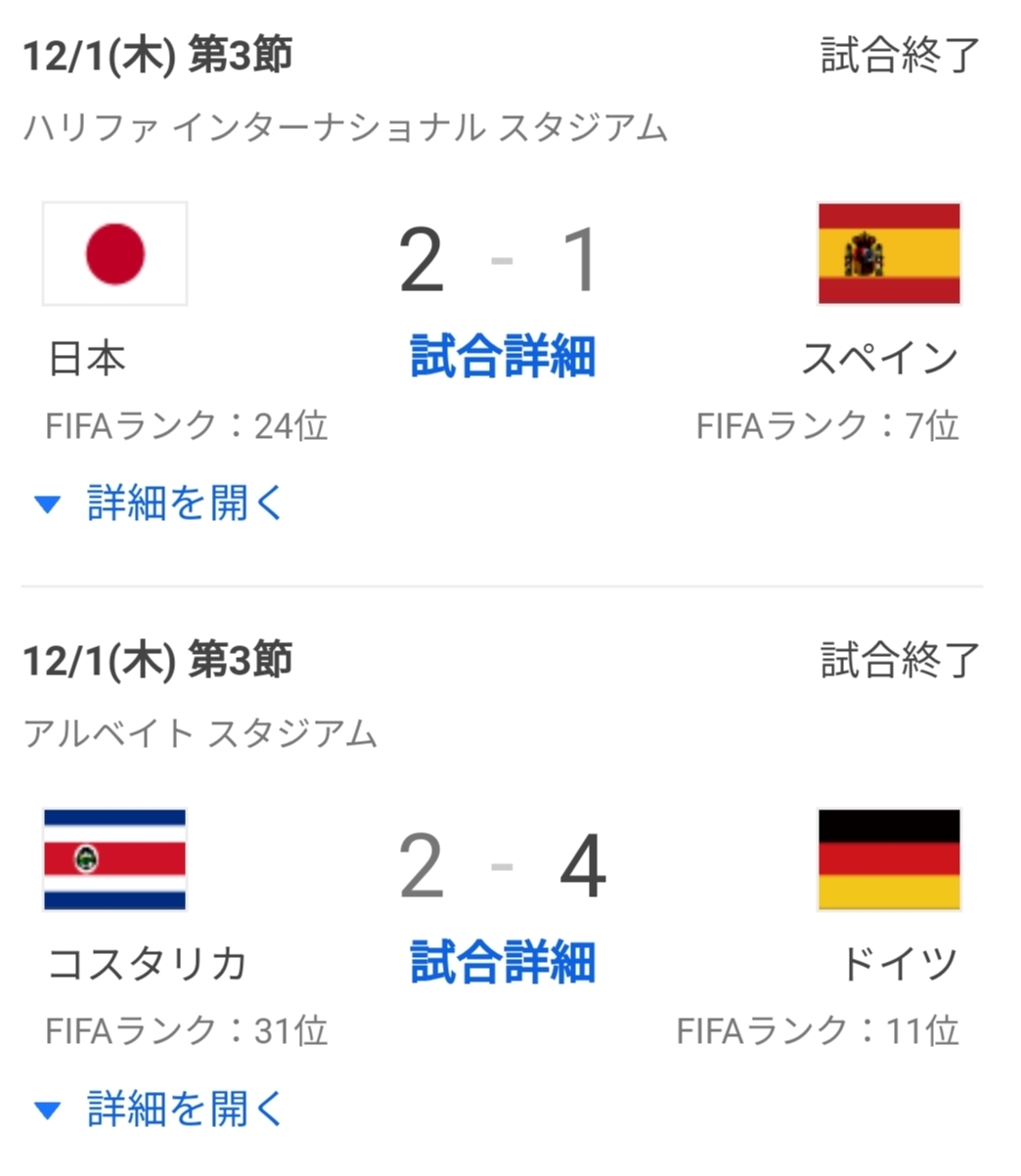Click the Japan flag icon
Image resolution: width=1021 pixels, height=1176 pixels.
pos(114,253)
